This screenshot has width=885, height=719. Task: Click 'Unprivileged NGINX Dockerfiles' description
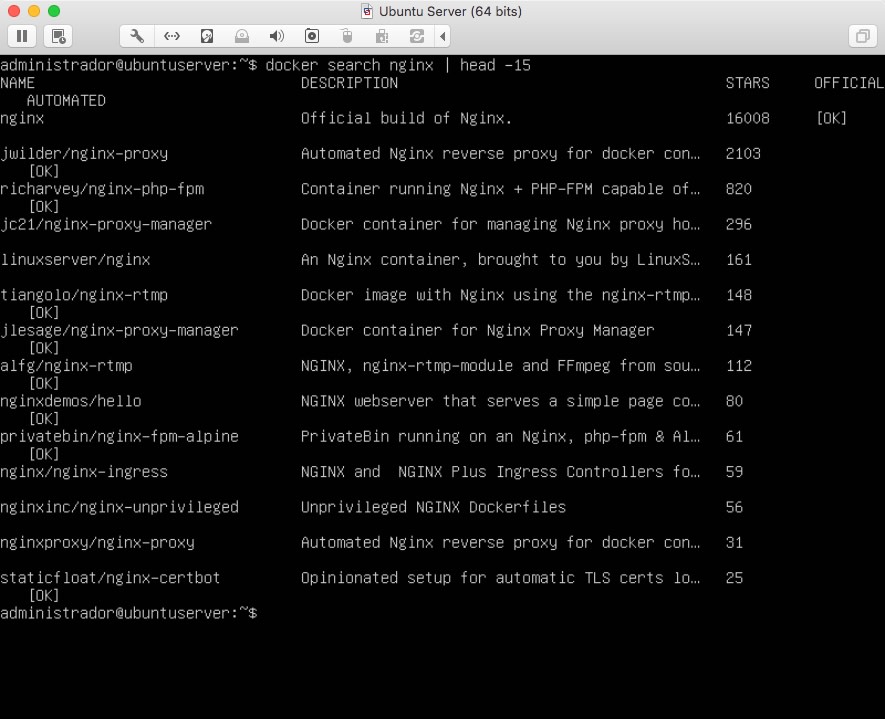pyautogui.click(x=433, y=507)
